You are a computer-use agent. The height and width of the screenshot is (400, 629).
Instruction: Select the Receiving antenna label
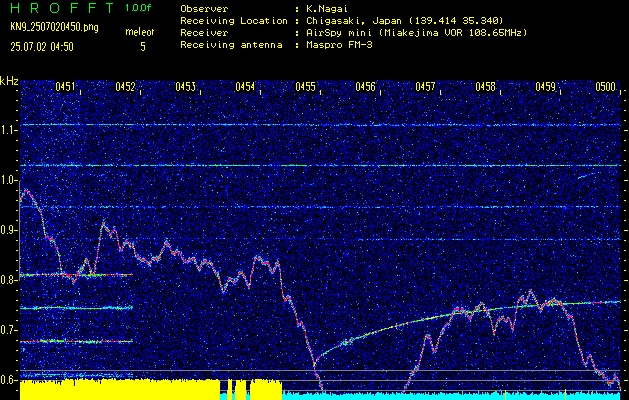pyautogui.click(x=231, y=45)
